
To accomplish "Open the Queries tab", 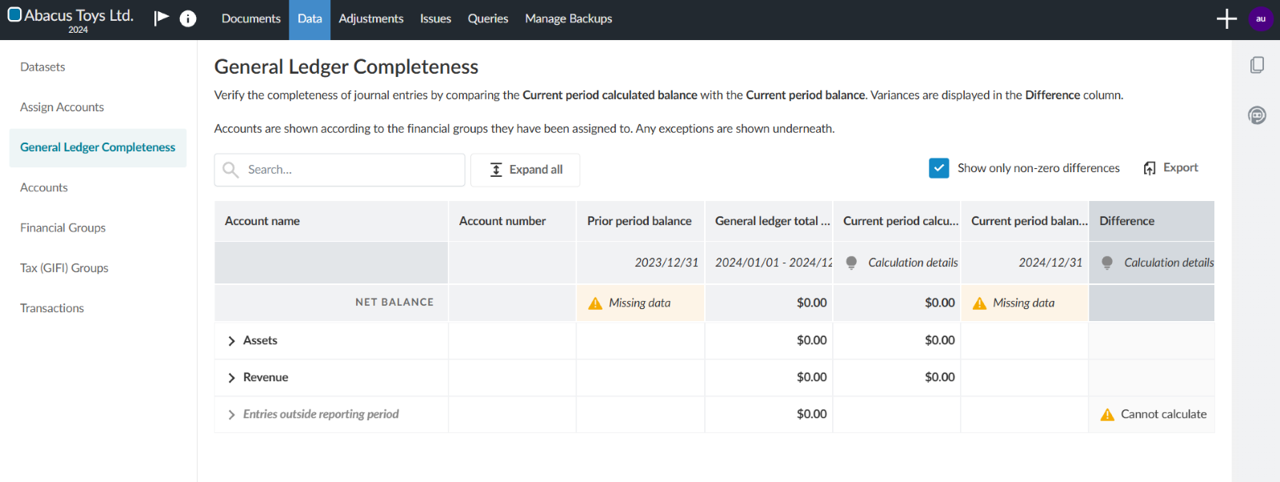I will click(x=488, y=19).
